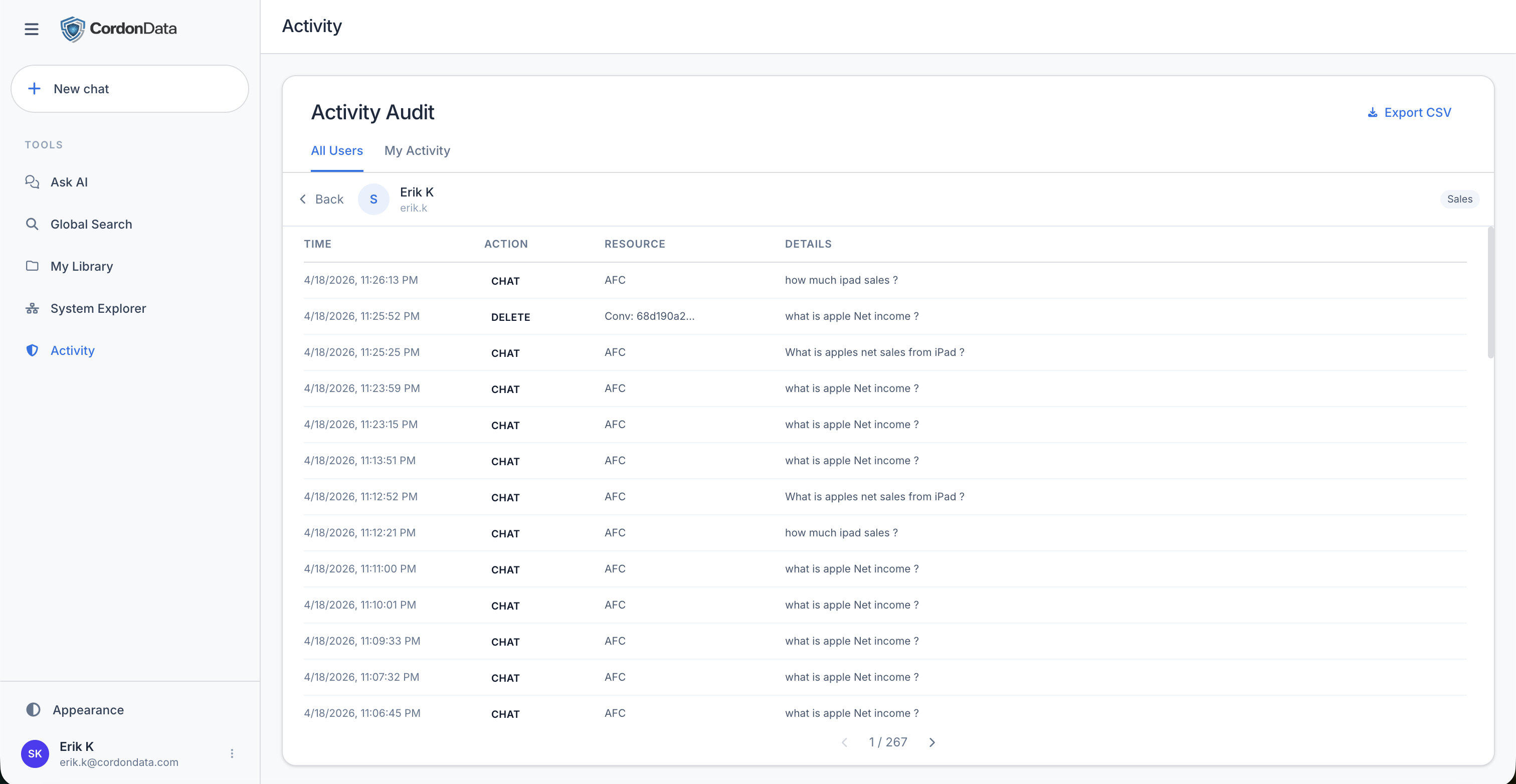Go to previous audit page chevron

(x=845, y=742)
